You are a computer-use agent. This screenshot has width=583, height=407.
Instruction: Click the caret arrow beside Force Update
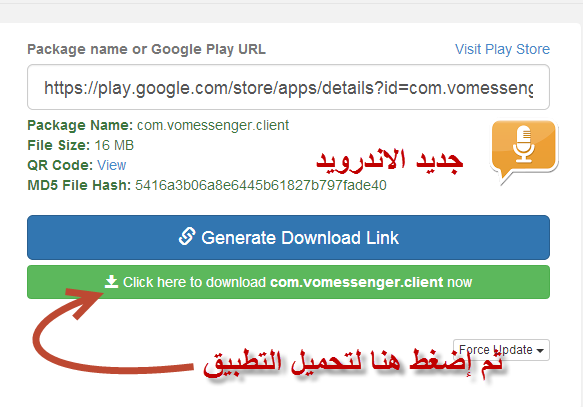pyautogui.click(x=540, y=351)
